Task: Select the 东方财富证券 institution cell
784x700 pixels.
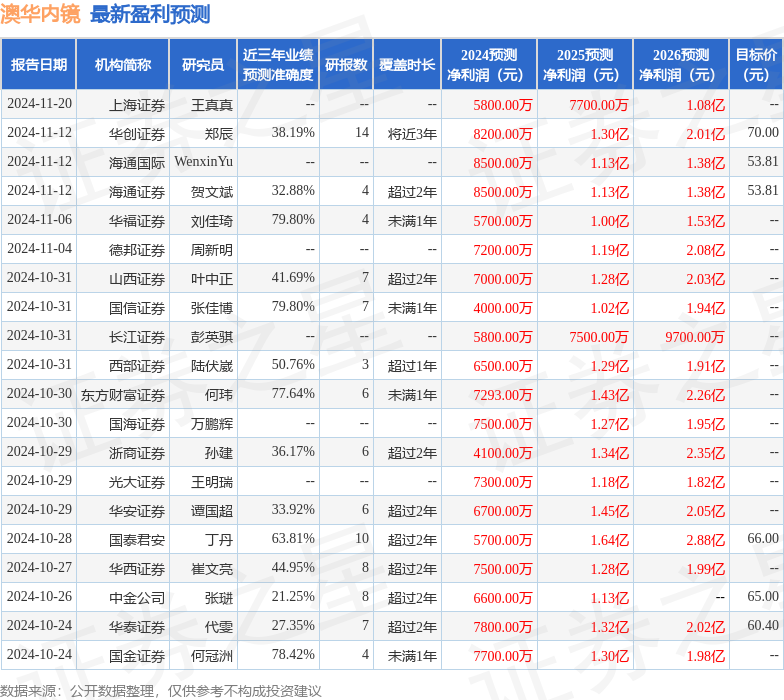Action: pos(122,395)
